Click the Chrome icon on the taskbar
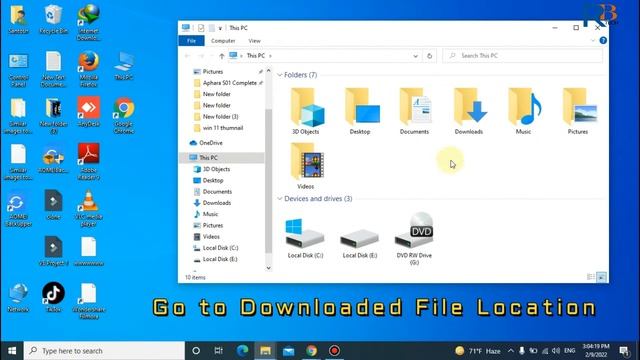Screen dimensions: 640x360 pyautogui.click(x=311, y=351)
